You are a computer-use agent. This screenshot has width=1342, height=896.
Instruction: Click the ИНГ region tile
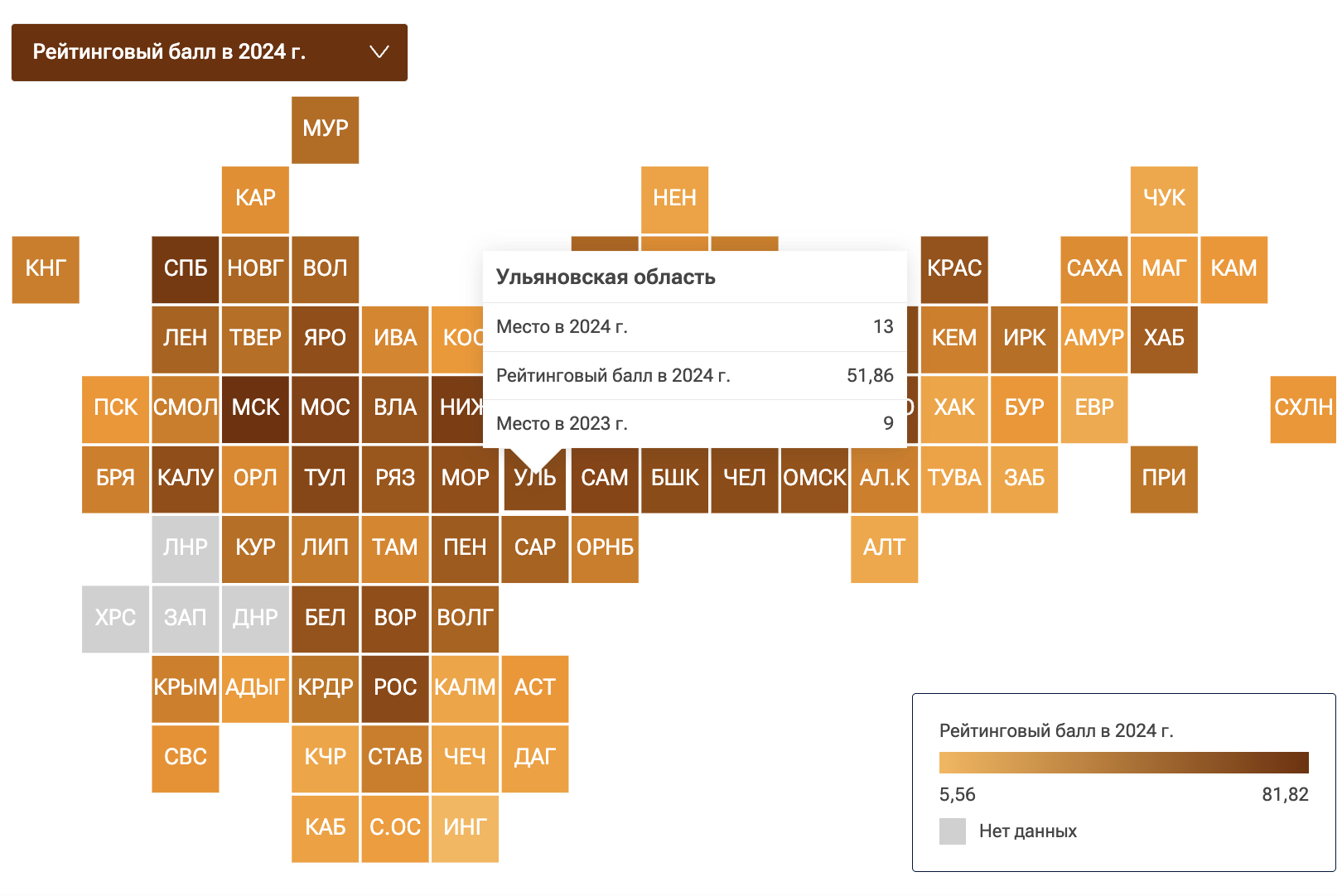point(465,828)
